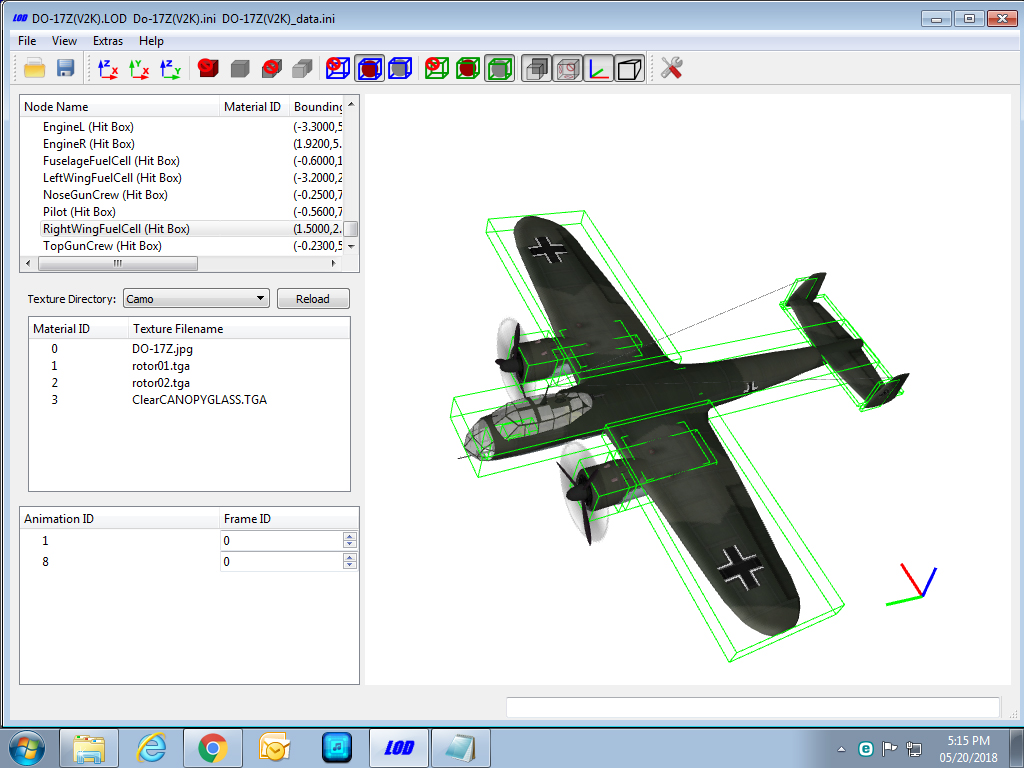Open Chrome from the taskbar
The width and height of the screenshot is (1024, 768).
(x=213, y=748)
